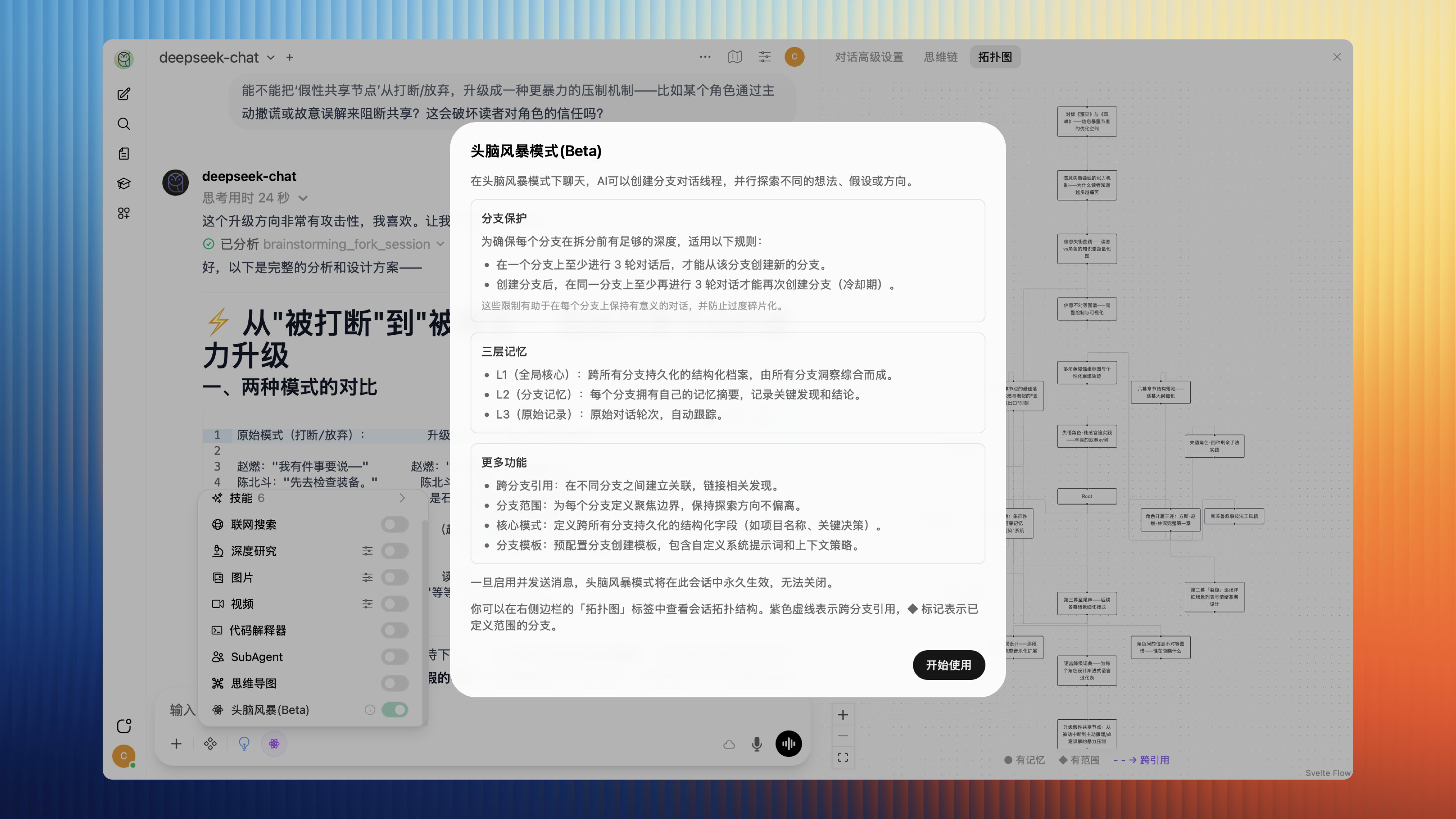Screen dimensions: 1456x819
Task: Click the chat bubble icon above avatar
Action: (124, 726)
